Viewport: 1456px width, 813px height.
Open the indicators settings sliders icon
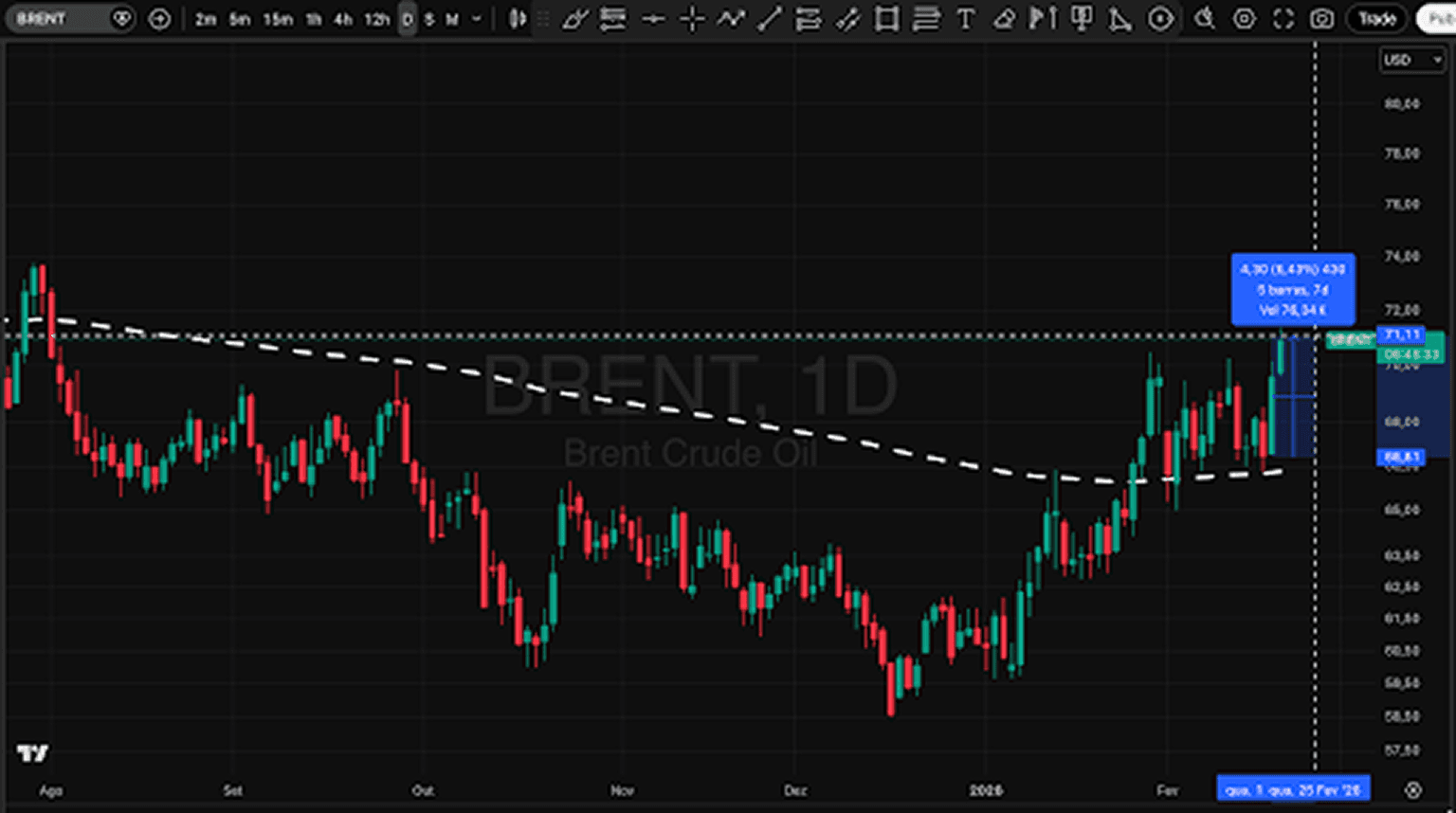(x=613, y=19)
